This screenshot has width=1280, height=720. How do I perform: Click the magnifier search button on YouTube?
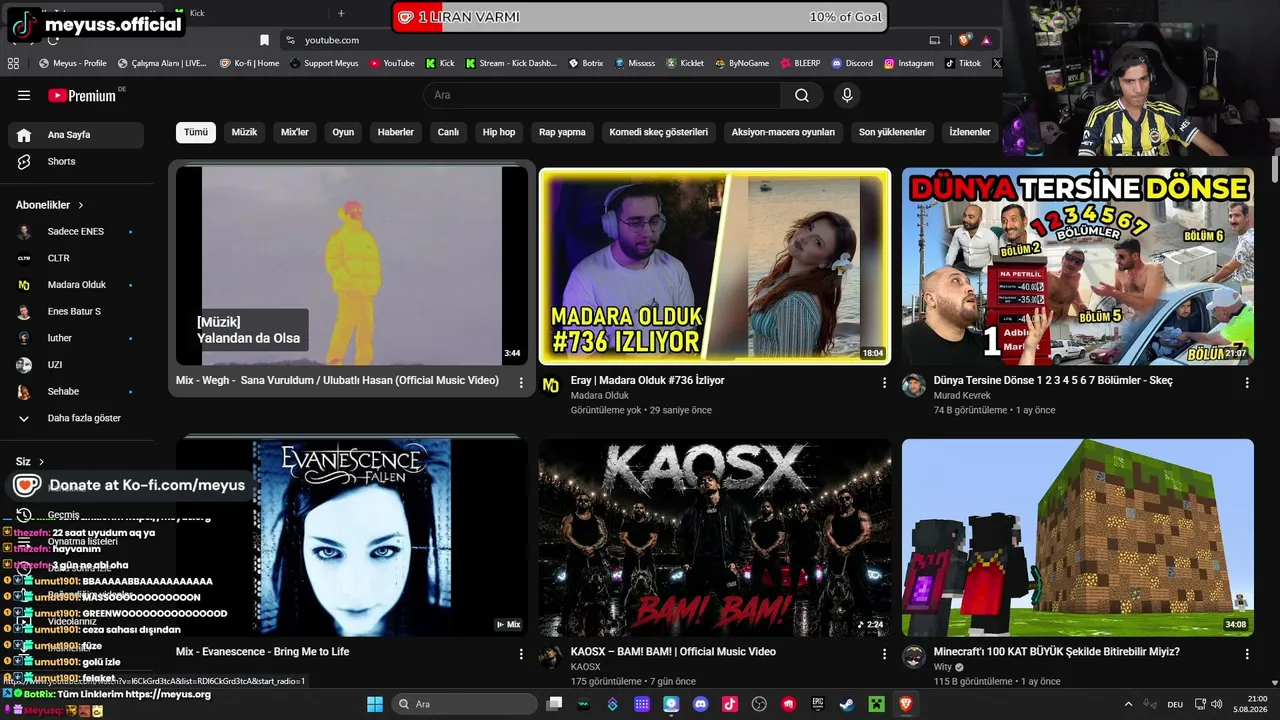coord(802,95)
